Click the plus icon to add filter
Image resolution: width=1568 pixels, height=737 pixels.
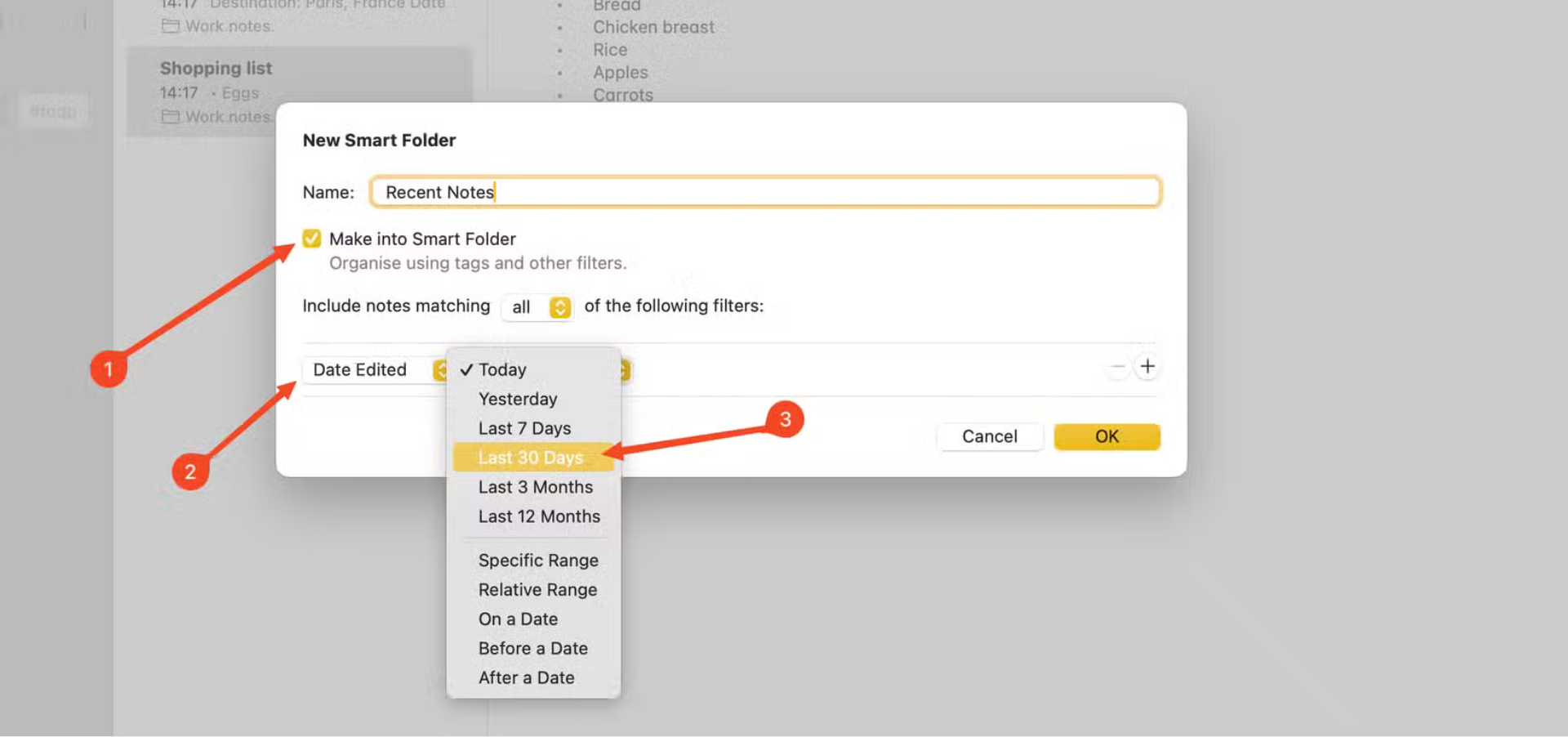click(x=1147, y=367)
